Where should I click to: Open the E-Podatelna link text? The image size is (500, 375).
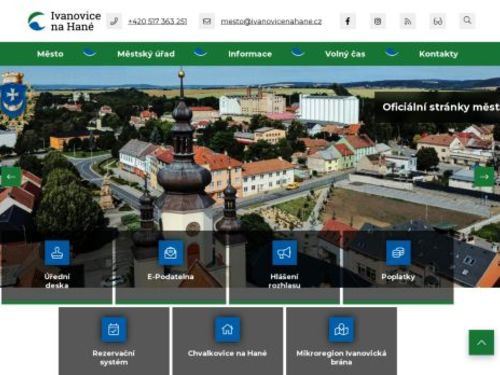171,277
